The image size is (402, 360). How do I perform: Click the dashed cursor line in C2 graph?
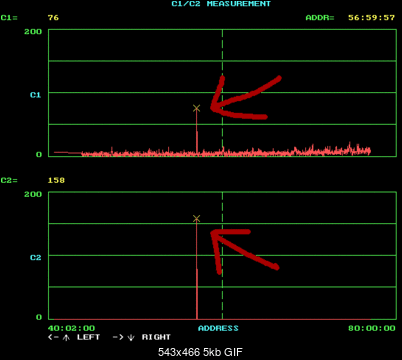[222, 255]
